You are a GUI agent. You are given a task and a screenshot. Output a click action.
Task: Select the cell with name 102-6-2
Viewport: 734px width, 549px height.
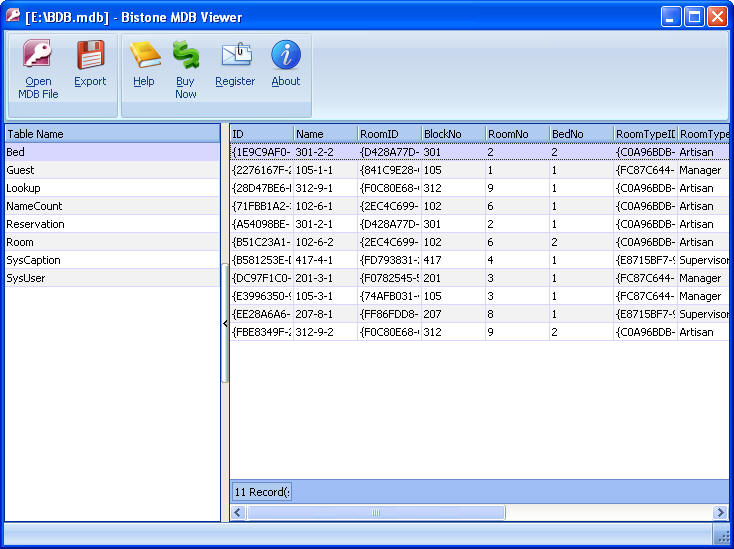pyautogui.click(x=326, y=242)
